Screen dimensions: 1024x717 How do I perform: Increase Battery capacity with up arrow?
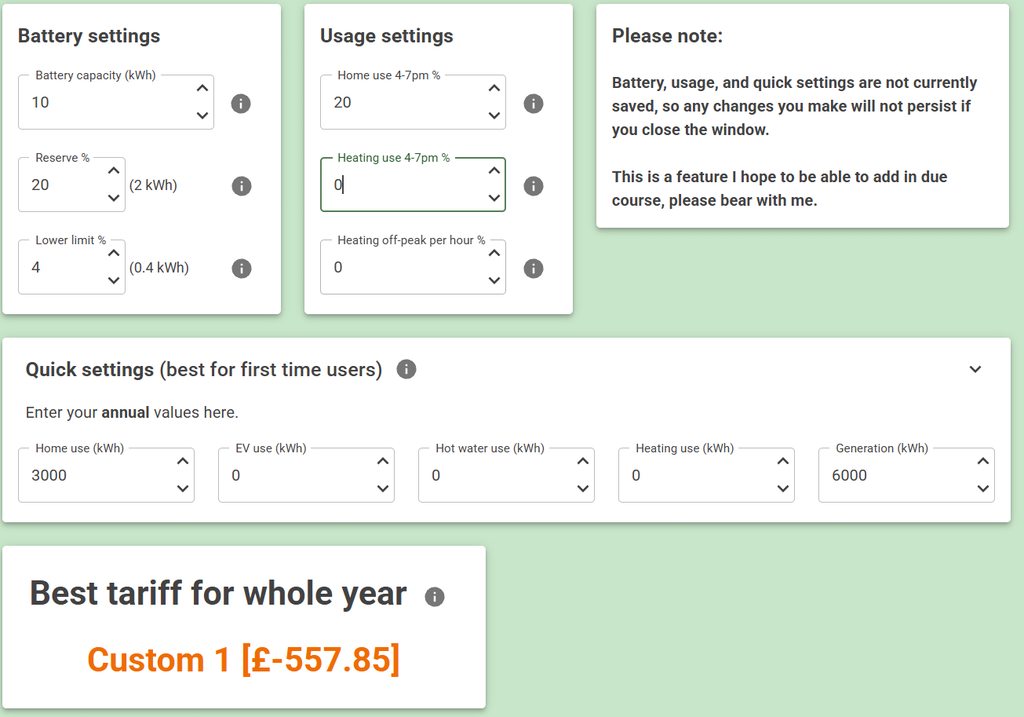tap(203, 89)
